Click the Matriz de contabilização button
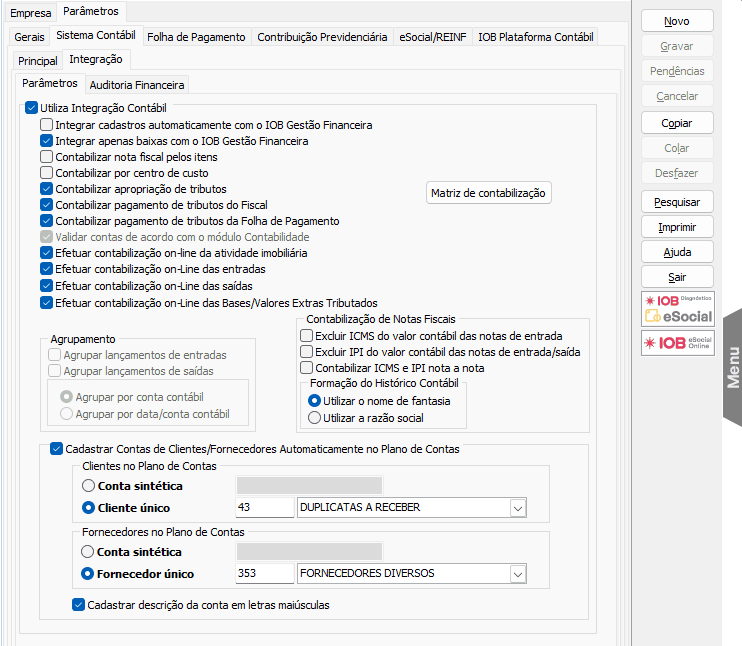Image resolution: width=742 pixels, height=646 pixels. click(487, 193)
